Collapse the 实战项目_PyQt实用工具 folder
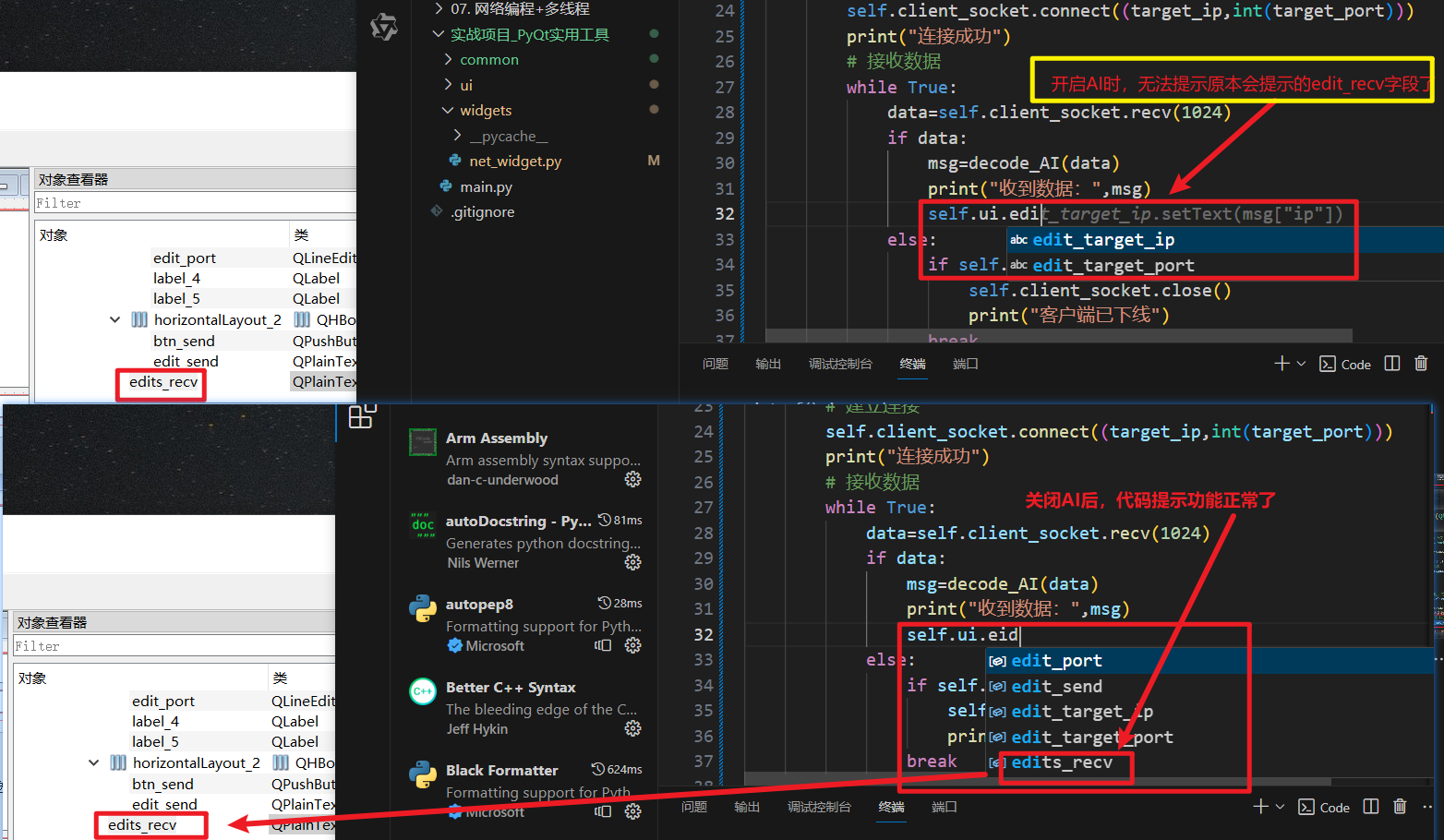Viewport: 1444px width, 840px height. click(x=439, y=34)
